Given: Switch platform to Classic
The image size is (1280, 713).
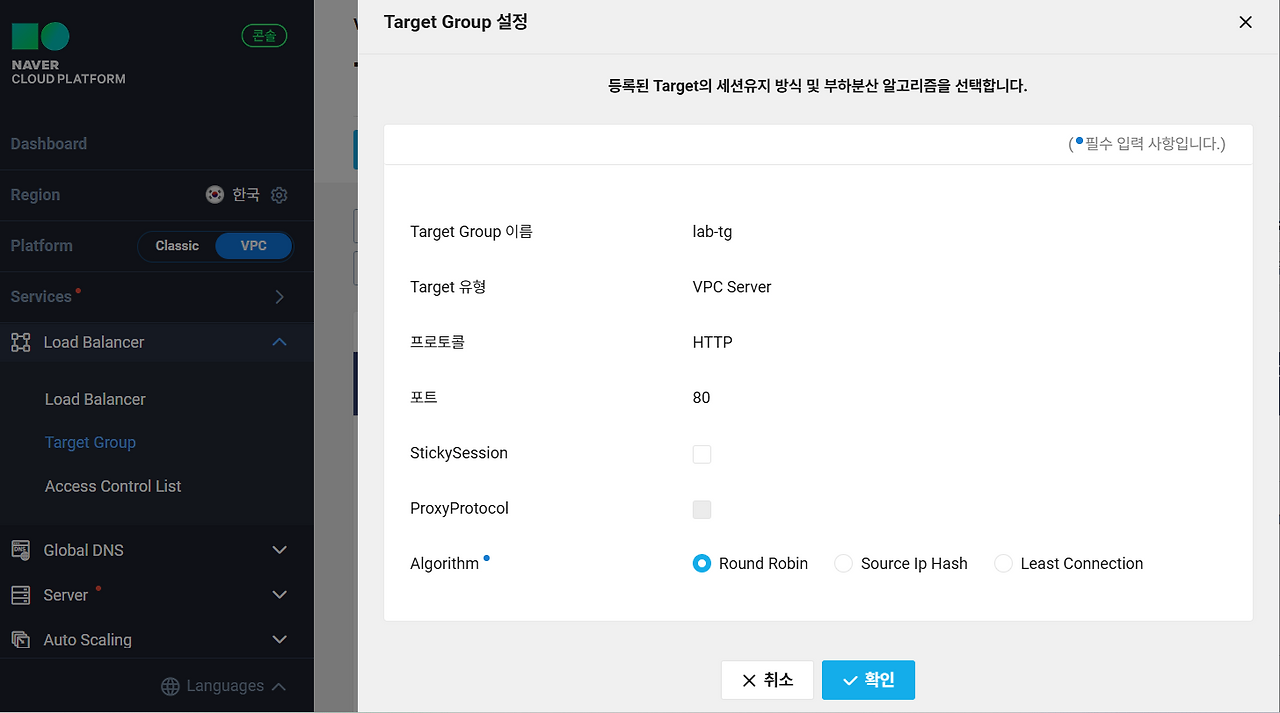Looking at the screenshot, I should click(x=177, y=246).
